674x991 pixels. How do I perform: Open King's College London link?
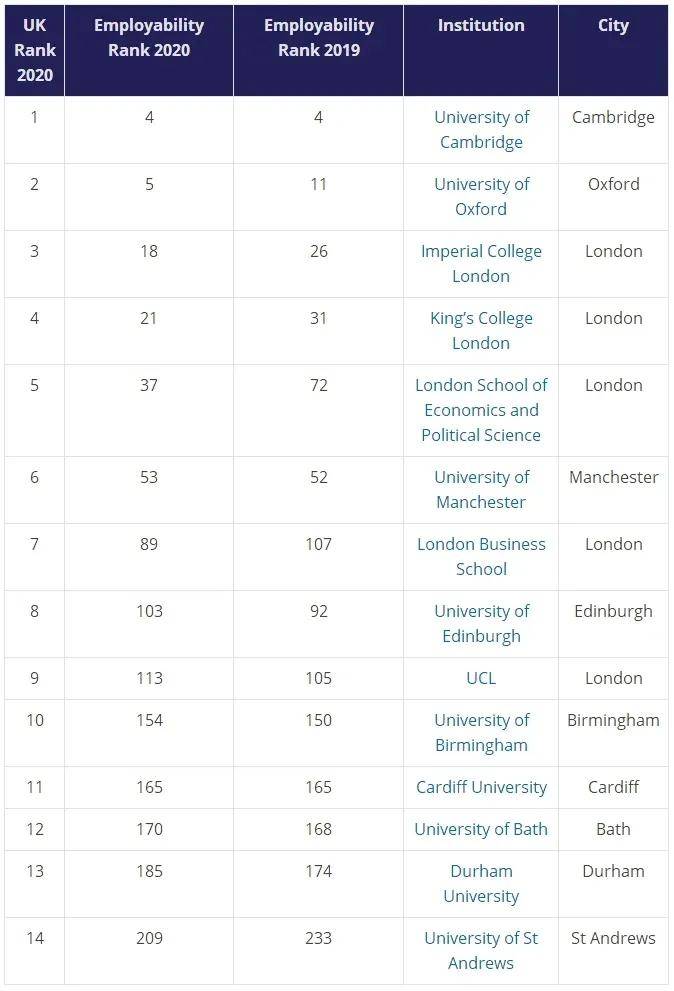(x=481, y=330)
